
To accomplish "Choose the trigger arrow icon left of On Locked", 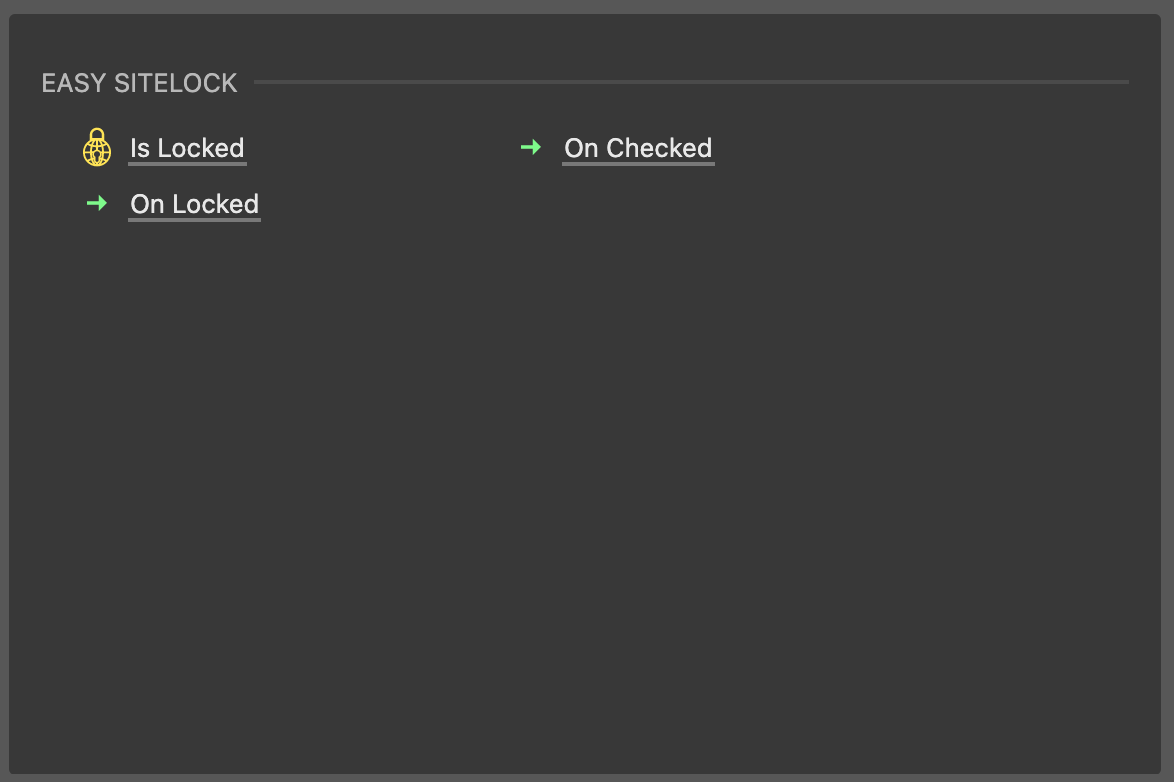I will (x=97, y=204).
